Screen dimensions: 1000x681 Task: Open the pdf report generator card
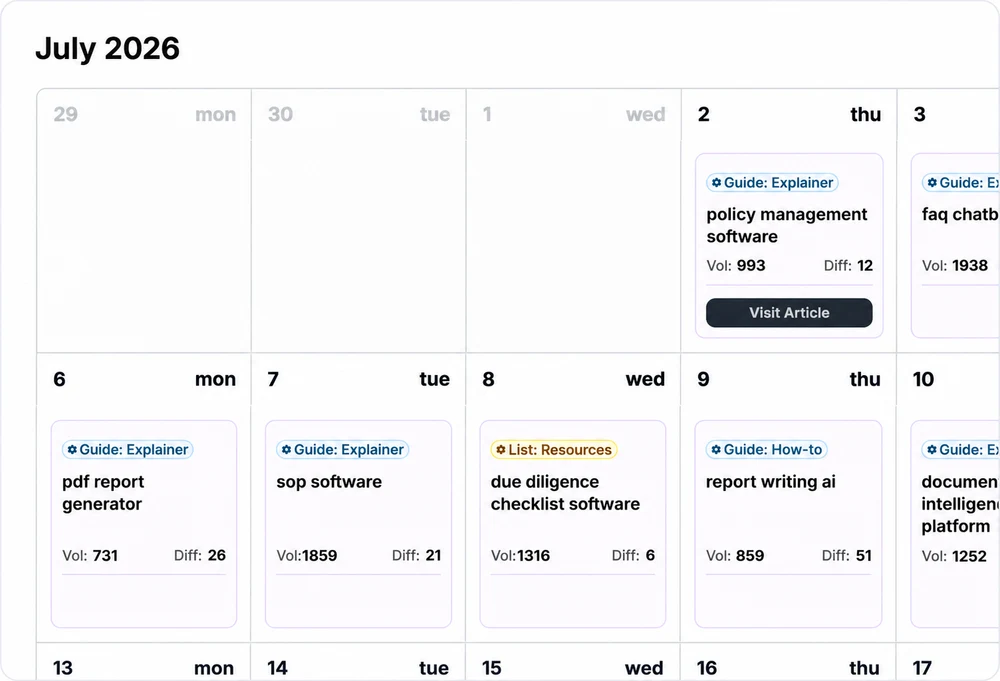[143, 524]
